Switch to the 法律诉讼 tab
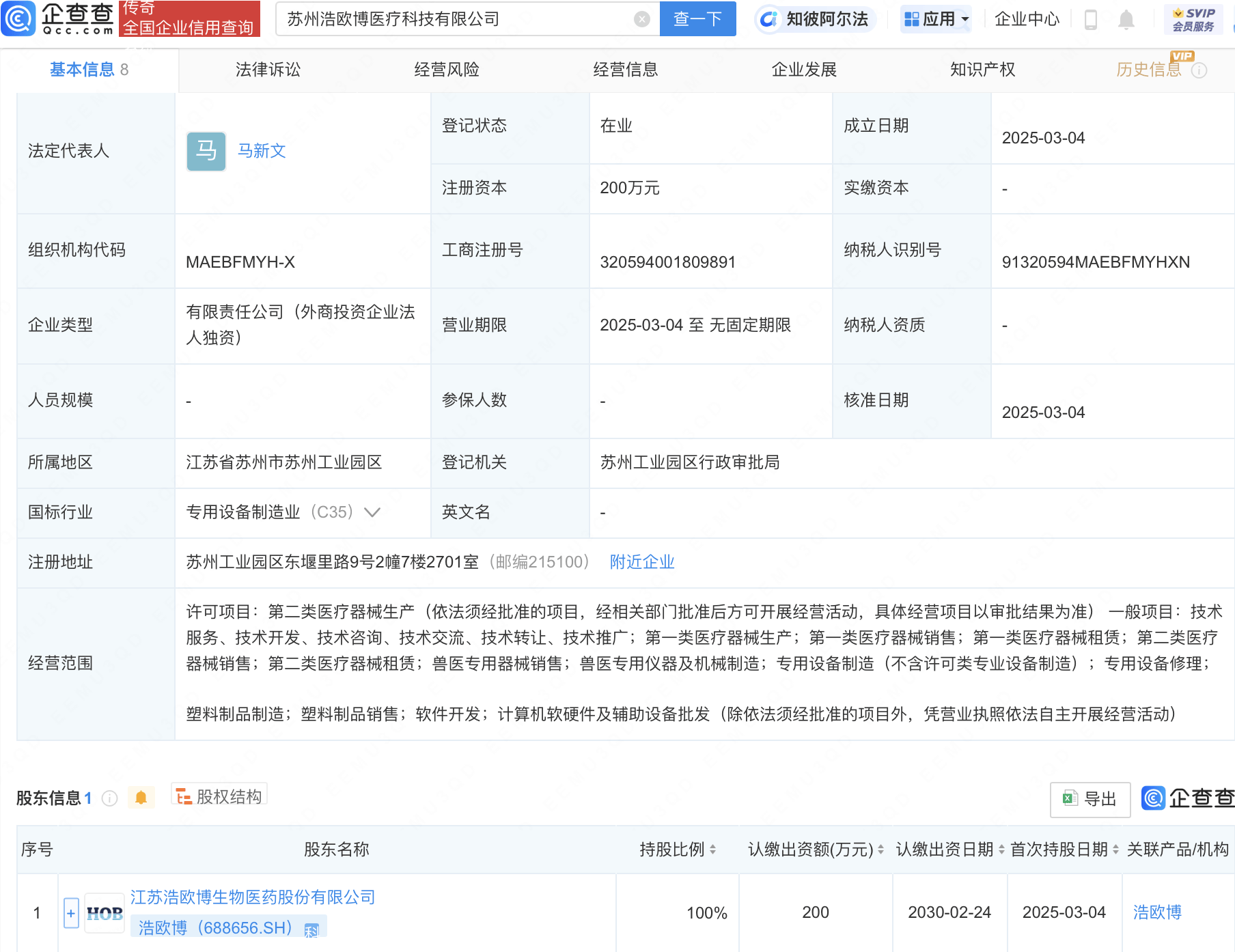The image size is (1235, 952). (268, 70)
